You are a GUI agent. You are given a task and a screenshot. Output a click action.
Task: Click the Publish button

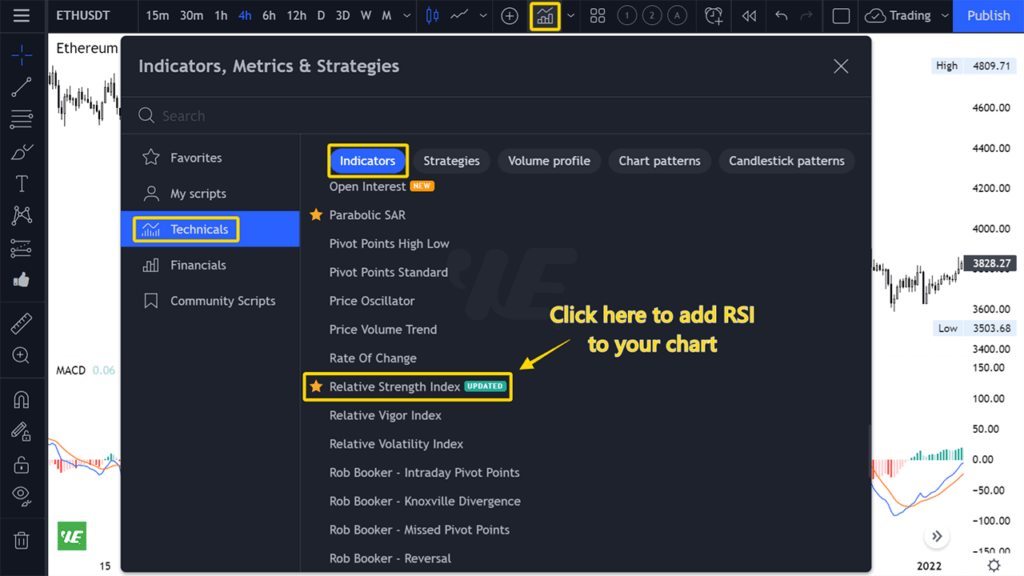coord(988,16)
